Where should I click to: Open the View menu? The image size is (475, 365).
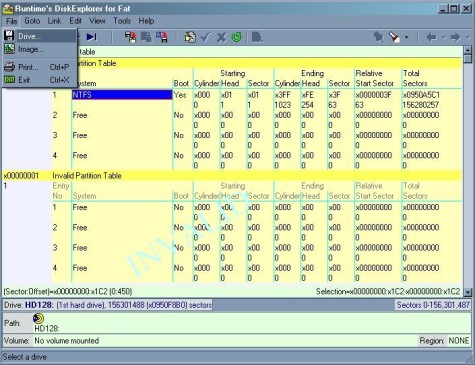pyautogui.click(x=97, y=21)
